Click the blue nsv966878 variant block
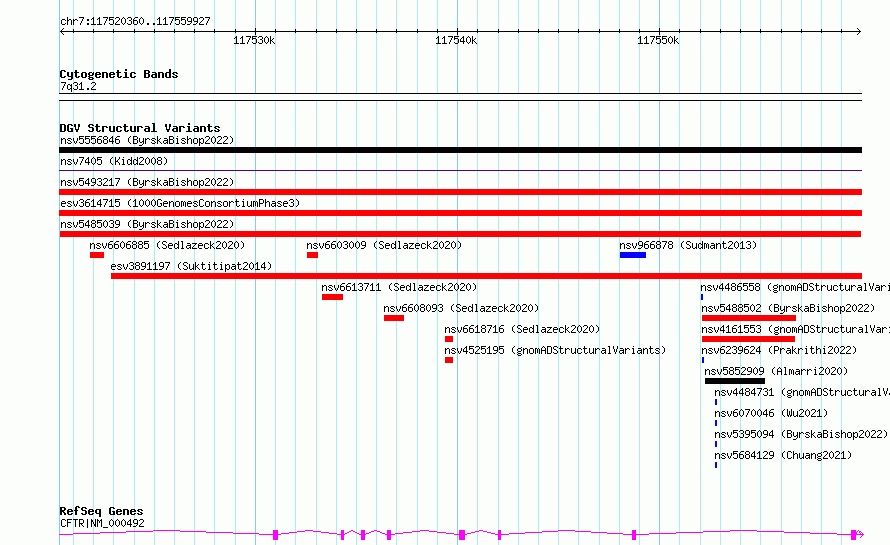 633,255
